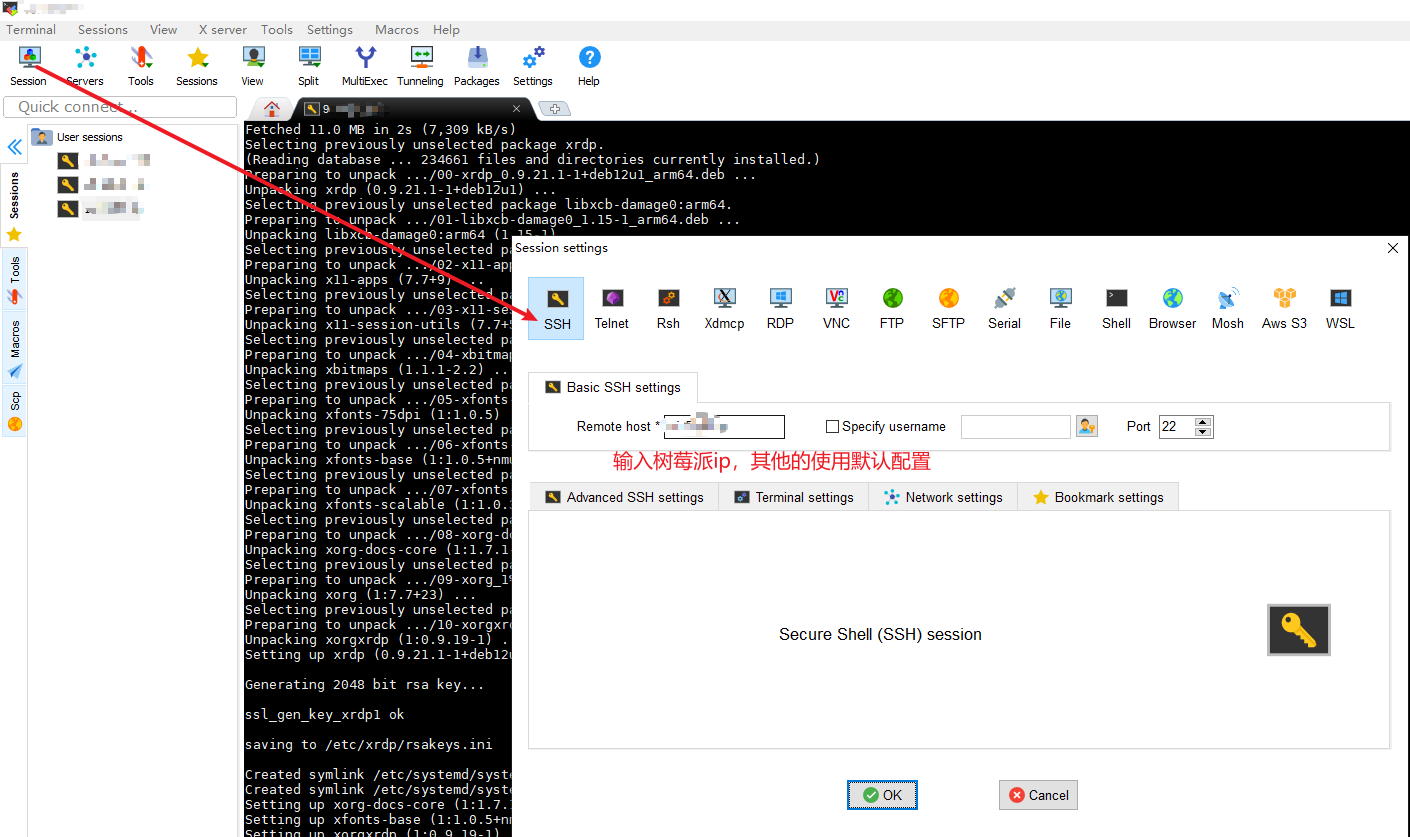The image size is (1410, 837).
Task: Open the Help toolbar icon
Action: [x=589, y=66]
